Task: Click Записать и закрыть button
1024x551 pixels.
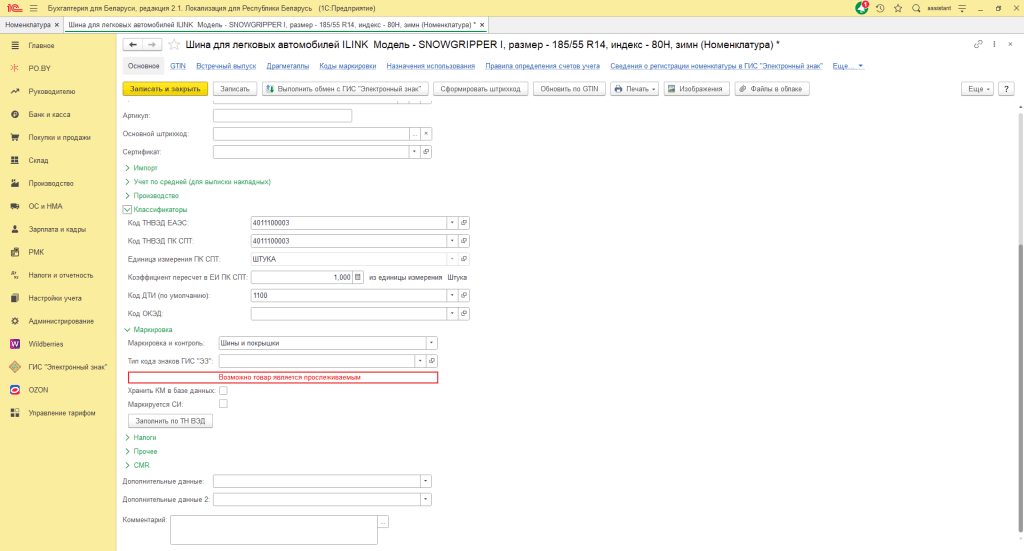Action: [165, 89]
